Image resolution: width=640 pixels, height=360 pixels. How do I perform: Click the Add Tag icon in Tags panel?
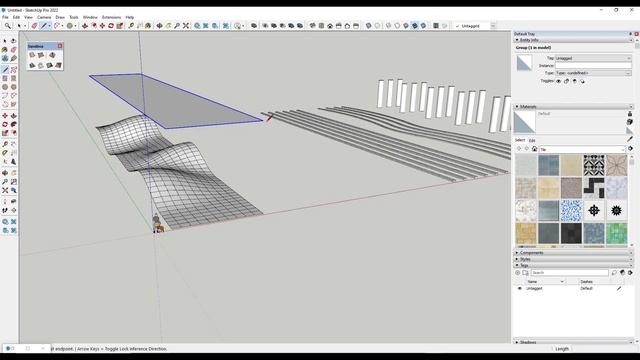[518, 273]
